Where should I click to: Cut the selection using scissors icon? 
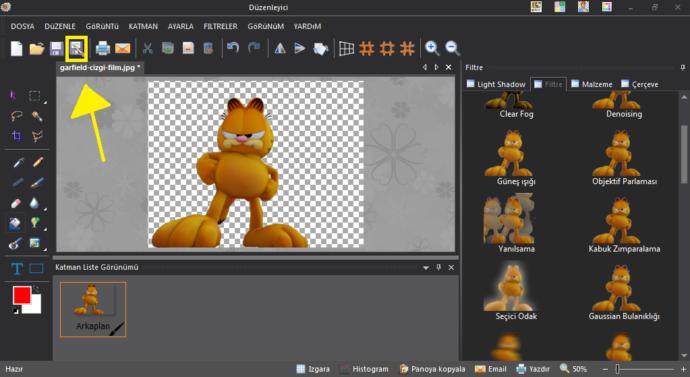[147, 48]
